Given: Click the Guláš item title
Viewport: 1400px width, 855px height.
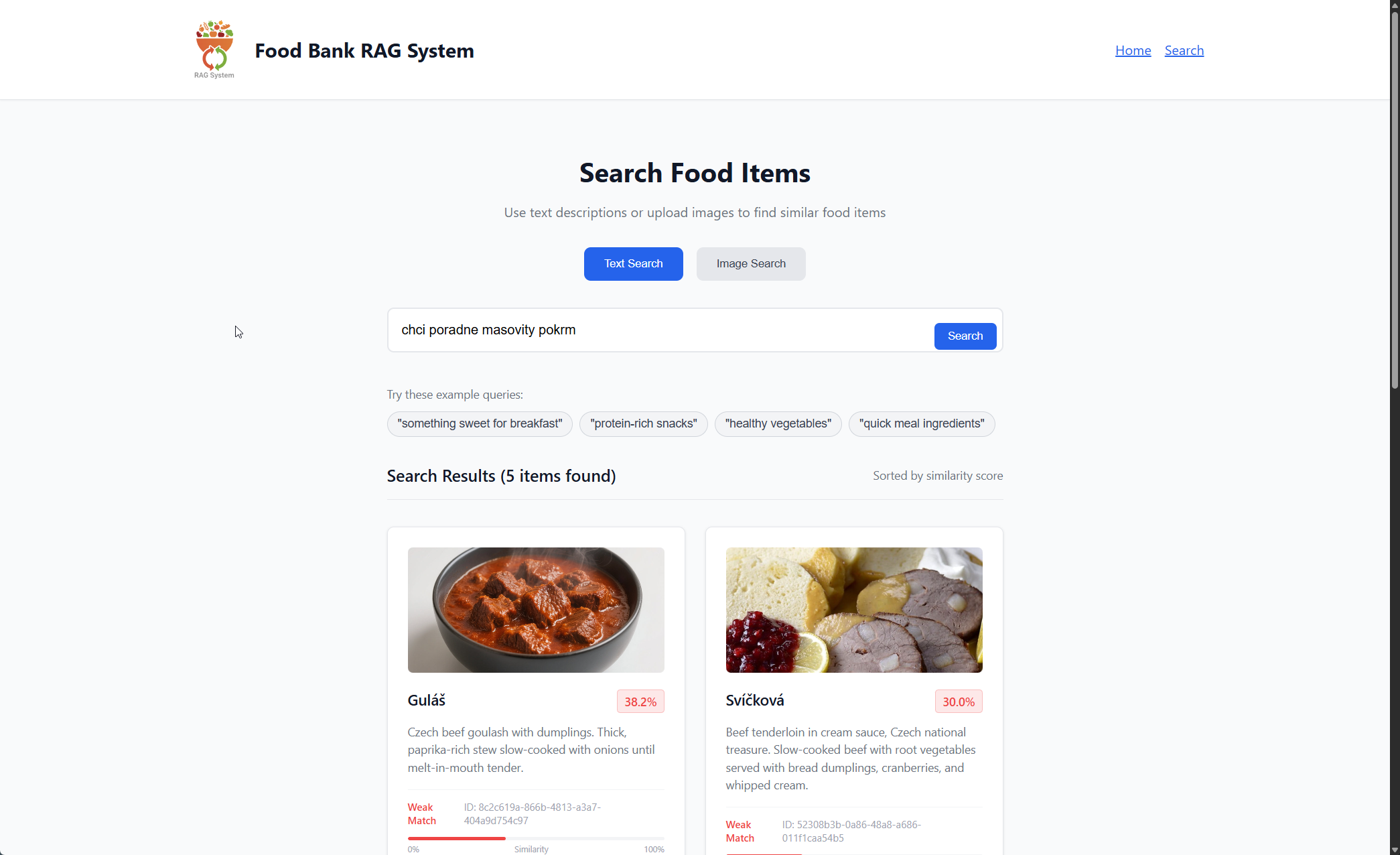Looking at the screenshot, I should [426, 700].
